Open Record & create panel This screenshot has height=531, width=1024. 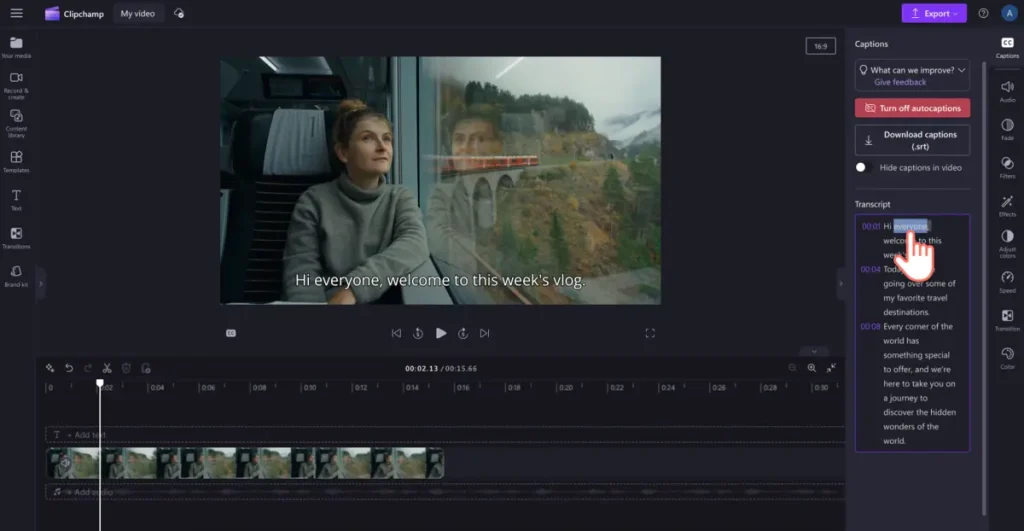tap(16, 85)
